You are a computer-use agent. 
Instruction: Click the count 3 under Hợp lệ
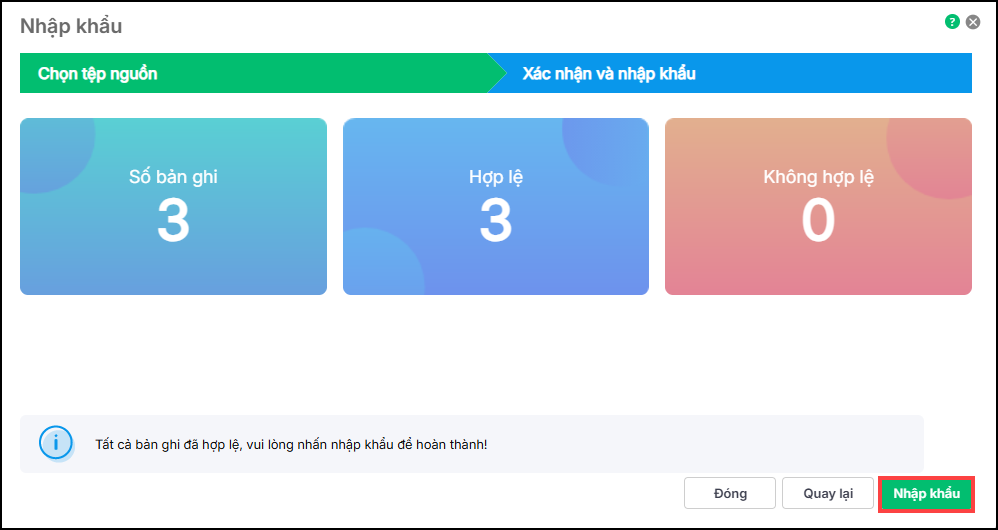coord(496,221)
